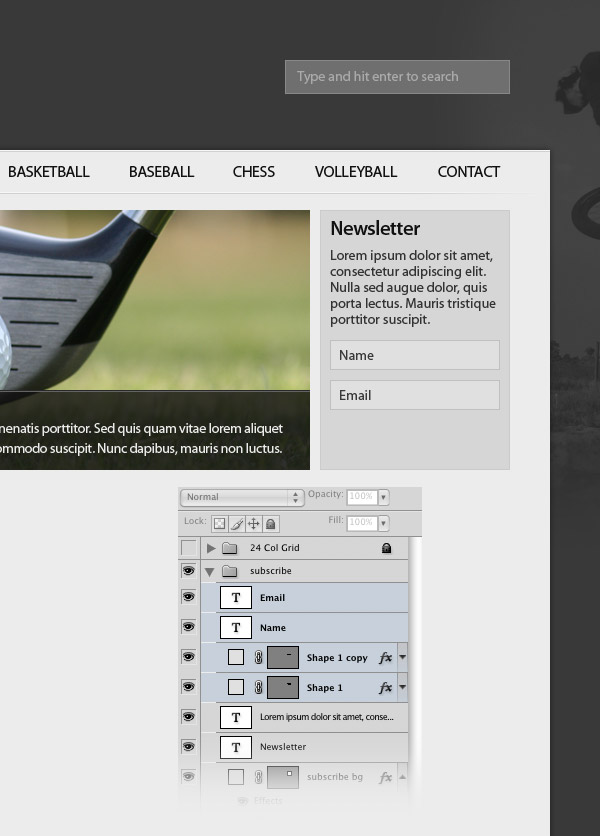Open the CHESS nav menu item
The width and height of the screenshot is (600, 836).
254,172
